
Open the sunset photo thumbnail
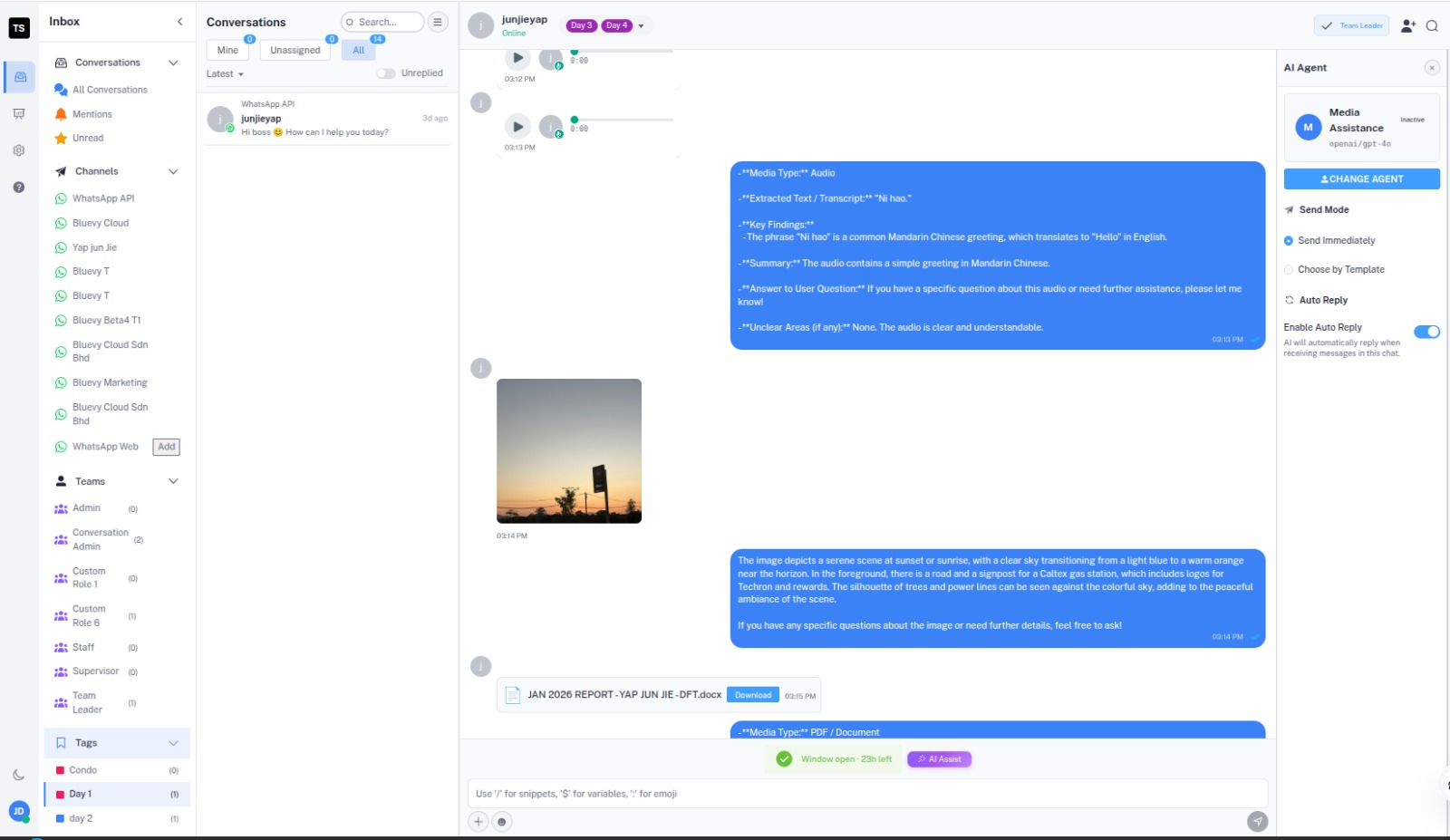tap(569, 451)
